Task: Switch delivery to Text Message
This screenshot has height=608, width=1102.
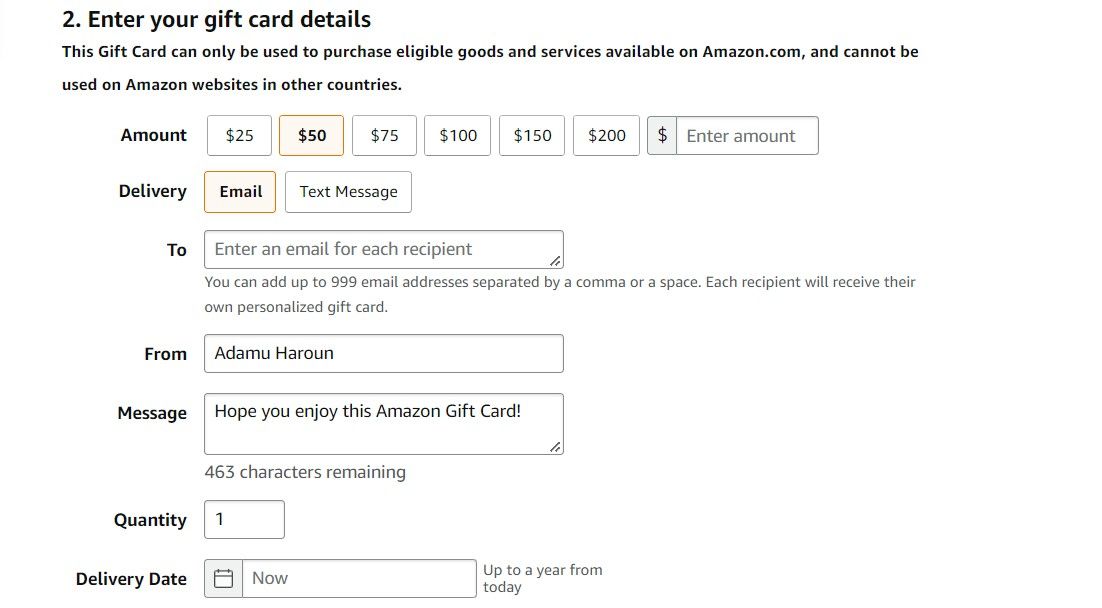Action: point(348,191)
